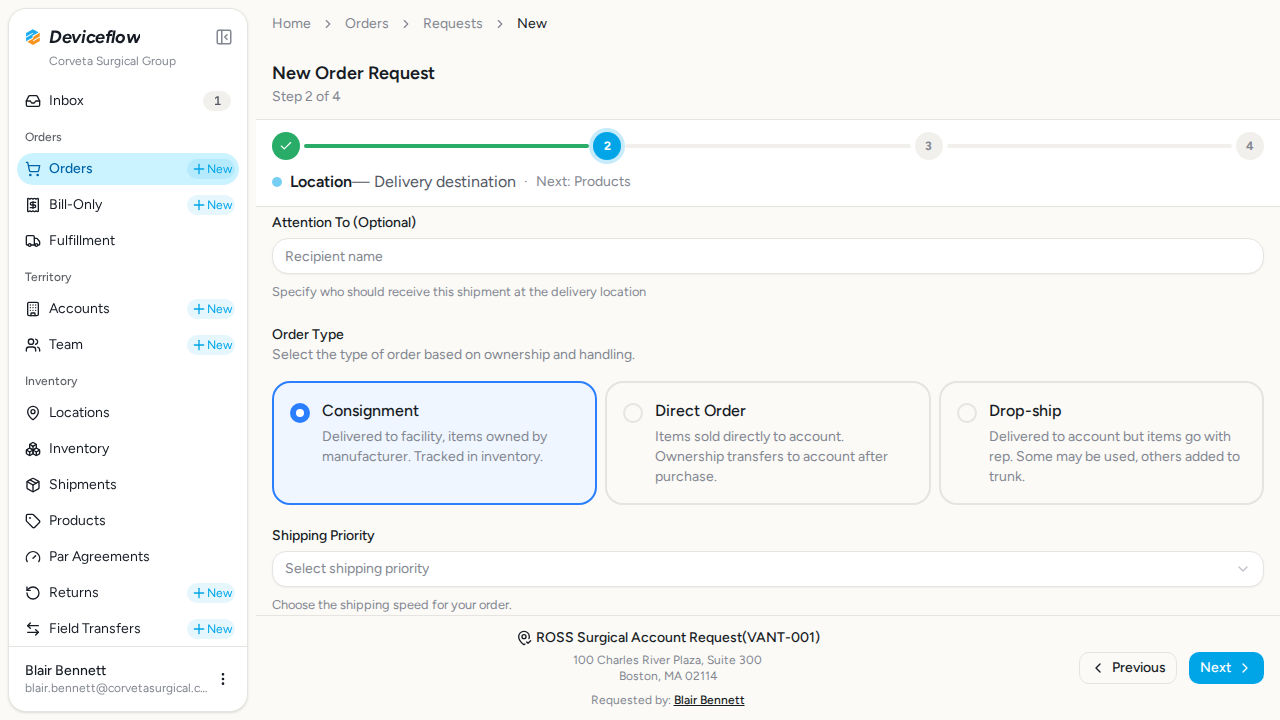This screenshot has height=720, width=1280.
Task: Follow the Blair Bennett requester link
Action: coord(709,700)
